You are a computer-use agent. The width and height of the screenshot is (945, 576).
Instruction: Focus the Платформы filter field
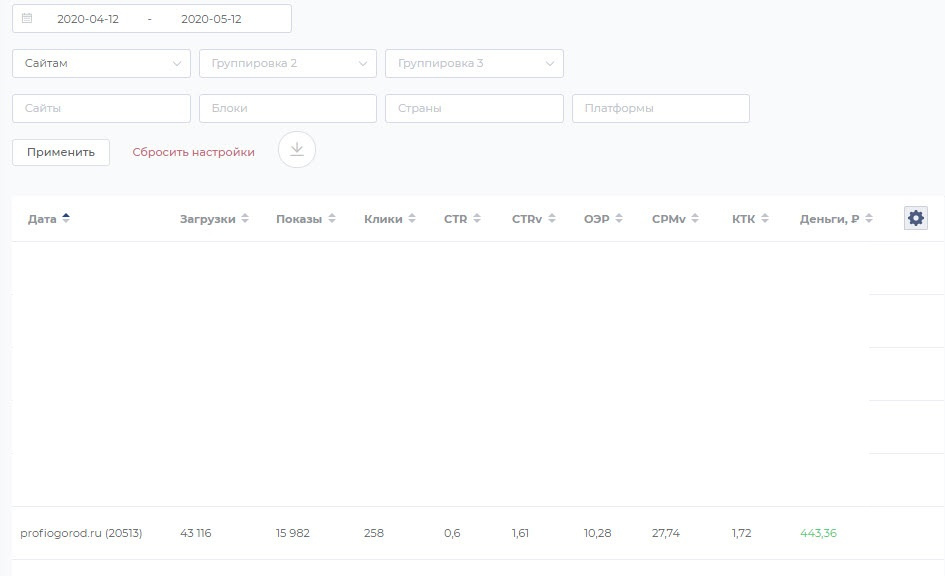pyautogui.click(x=661, y=108)
